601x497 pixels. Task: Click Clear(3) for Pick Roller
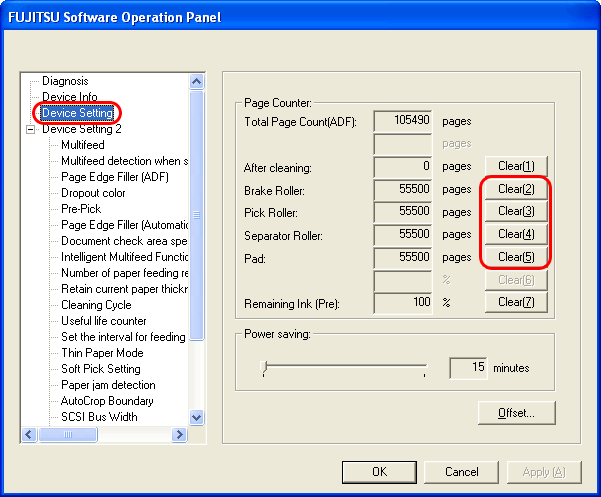(516, 211)
